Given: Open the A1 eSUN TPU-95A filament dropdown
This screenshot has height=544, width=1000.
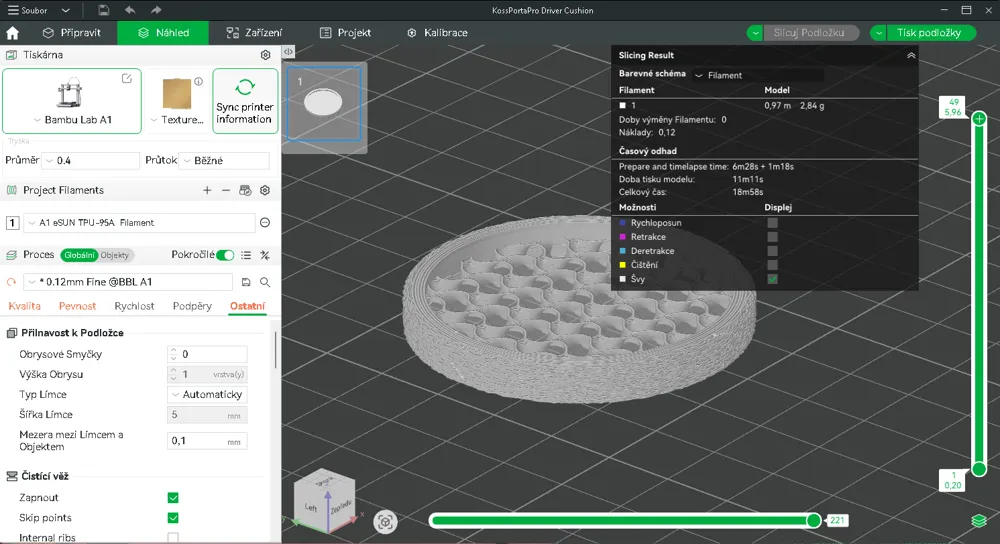Looking at the screenshot, I should click(x=140, y=223).
